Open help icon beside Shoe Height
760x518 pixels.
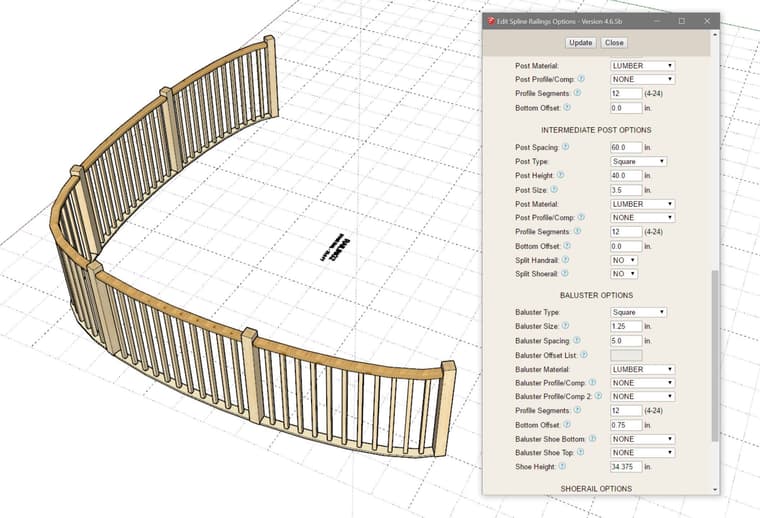[x=562, y=466]
